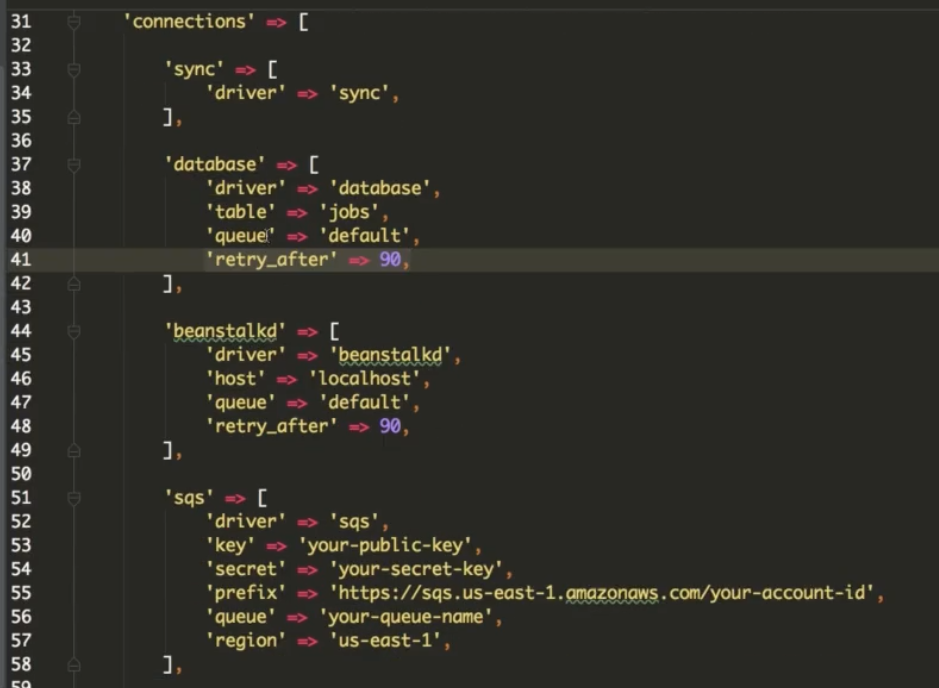Place the cursor on the 'retry_after' key on line 41
Image resolution: width=939 pixels, height=688 pixels.
tap(267, 260)
